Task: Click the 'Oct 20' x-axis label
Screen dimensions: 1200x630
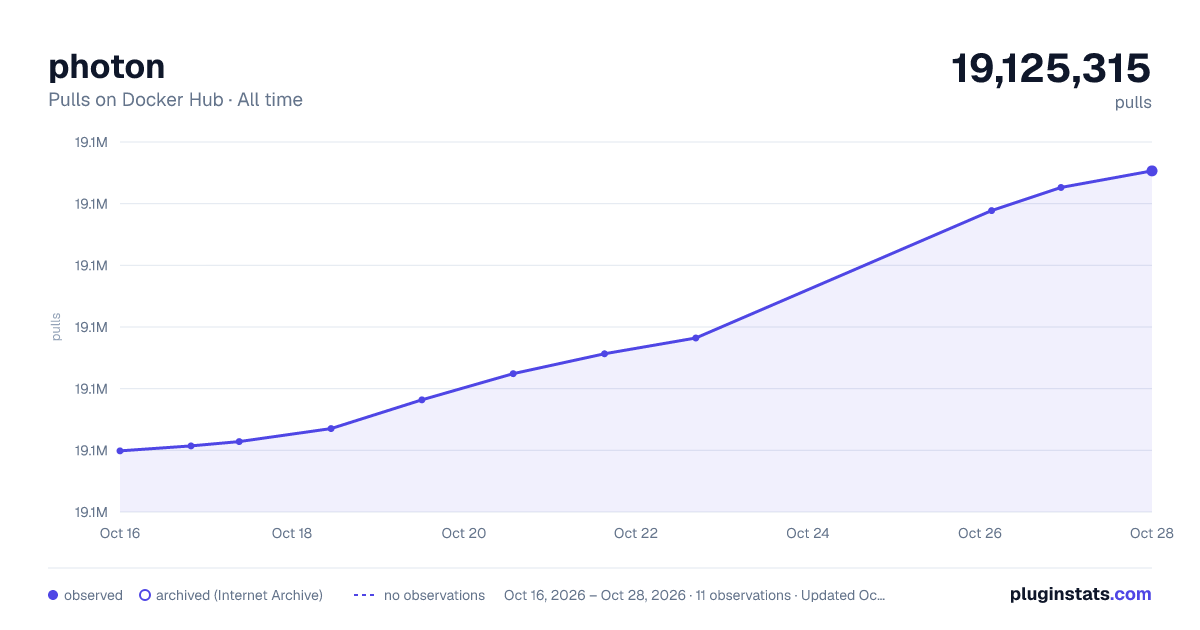Action: coord(464,533)
